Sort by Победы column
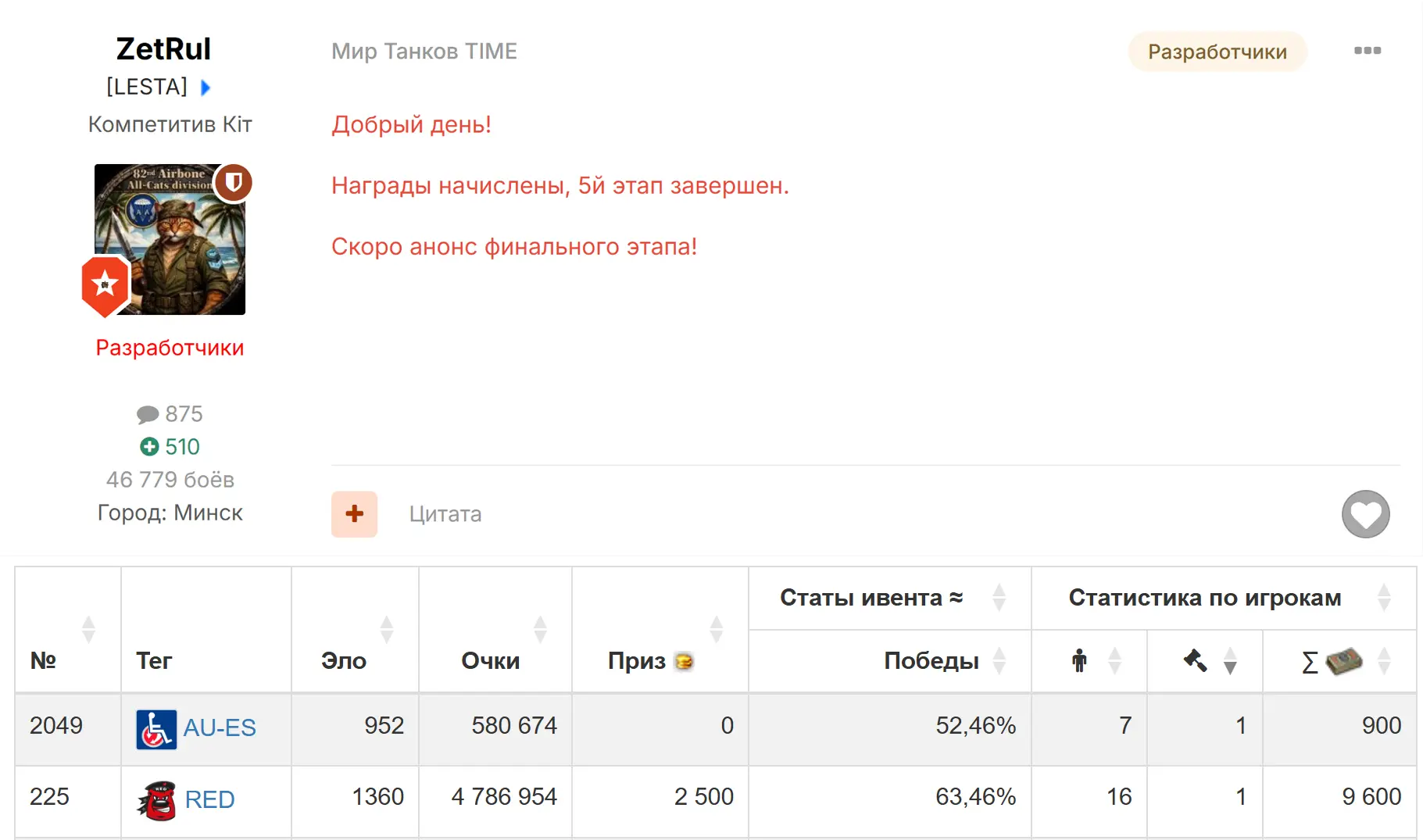Image resolution: width=1423 pixels, height=840 pixels. click(999, 661)
